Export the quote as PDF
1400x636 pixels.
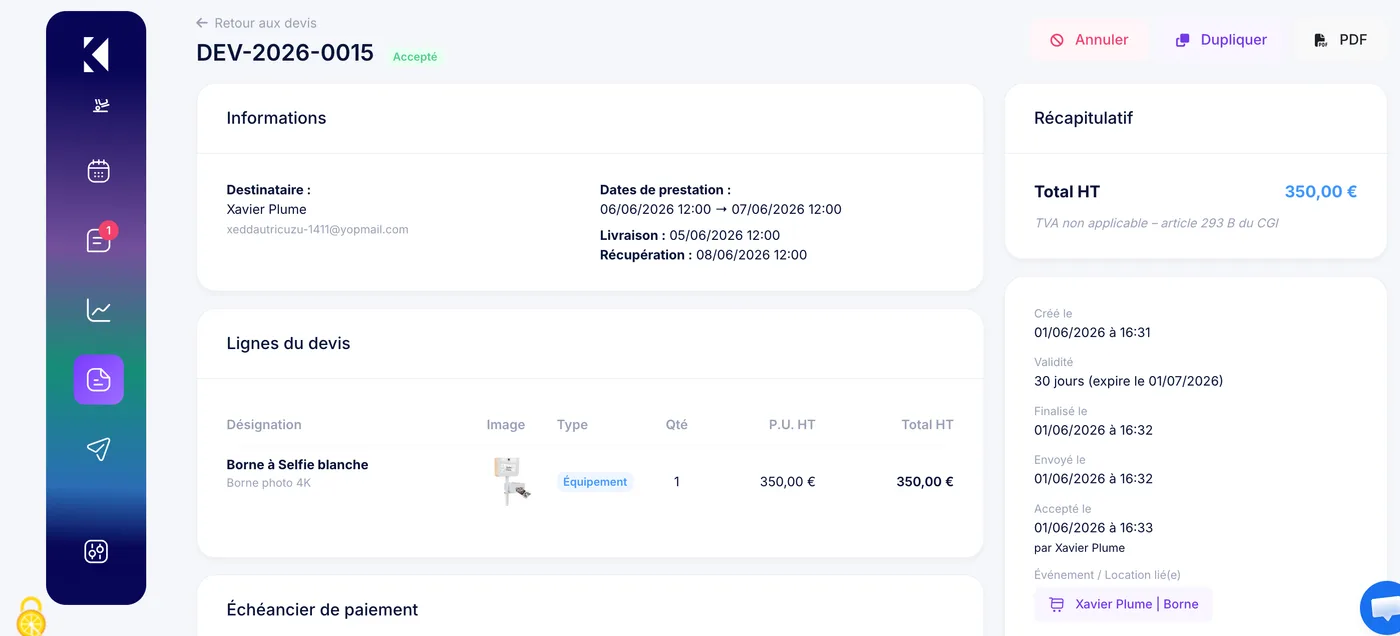pyautogui.click(x=1340, y=40)
